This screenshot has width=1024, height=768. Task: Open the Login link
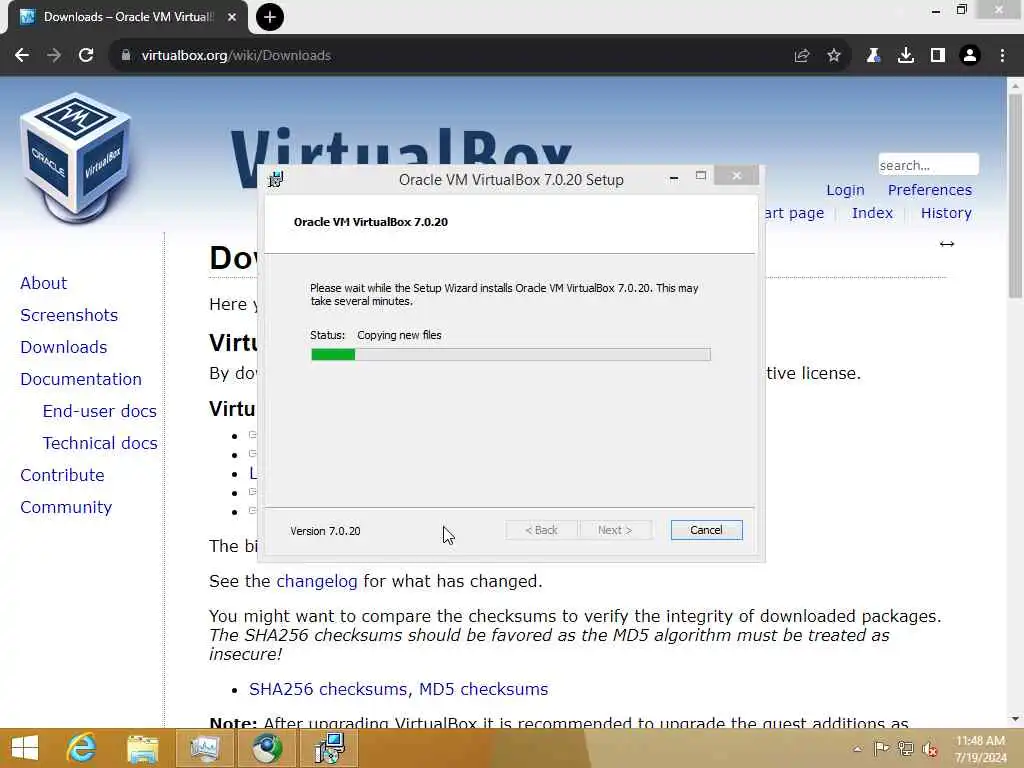pyautogui.click(x=845, y=190)
